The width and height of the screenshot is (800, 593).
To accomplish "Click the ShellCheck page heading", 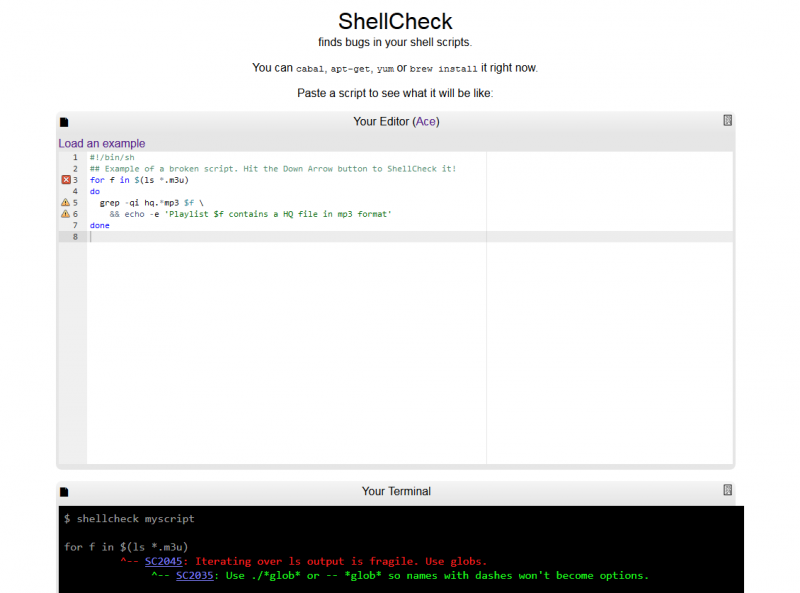I will coord(395,21).
